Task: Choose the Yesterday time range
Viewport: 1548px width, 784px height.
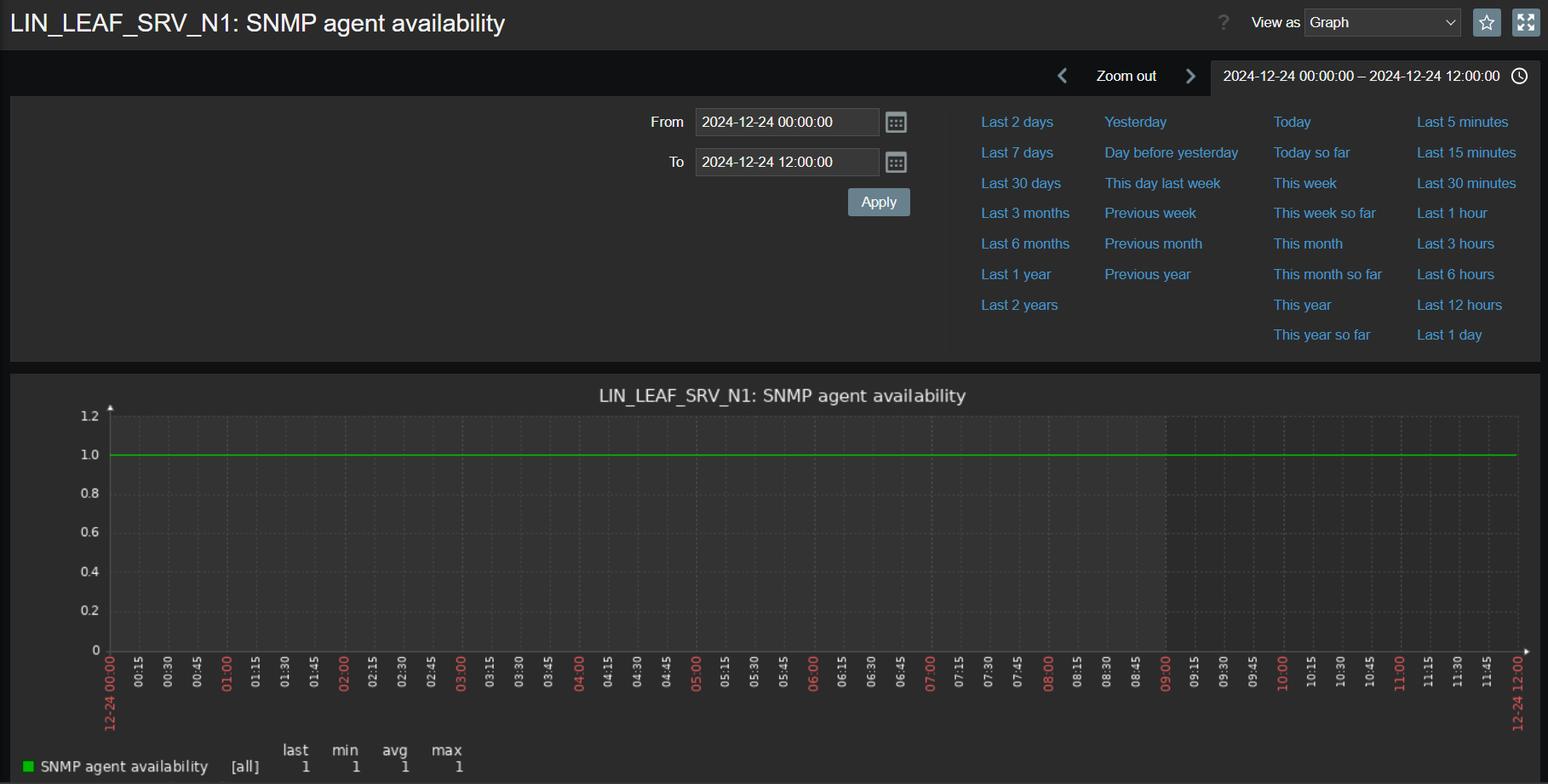Action: [1135, 123]
